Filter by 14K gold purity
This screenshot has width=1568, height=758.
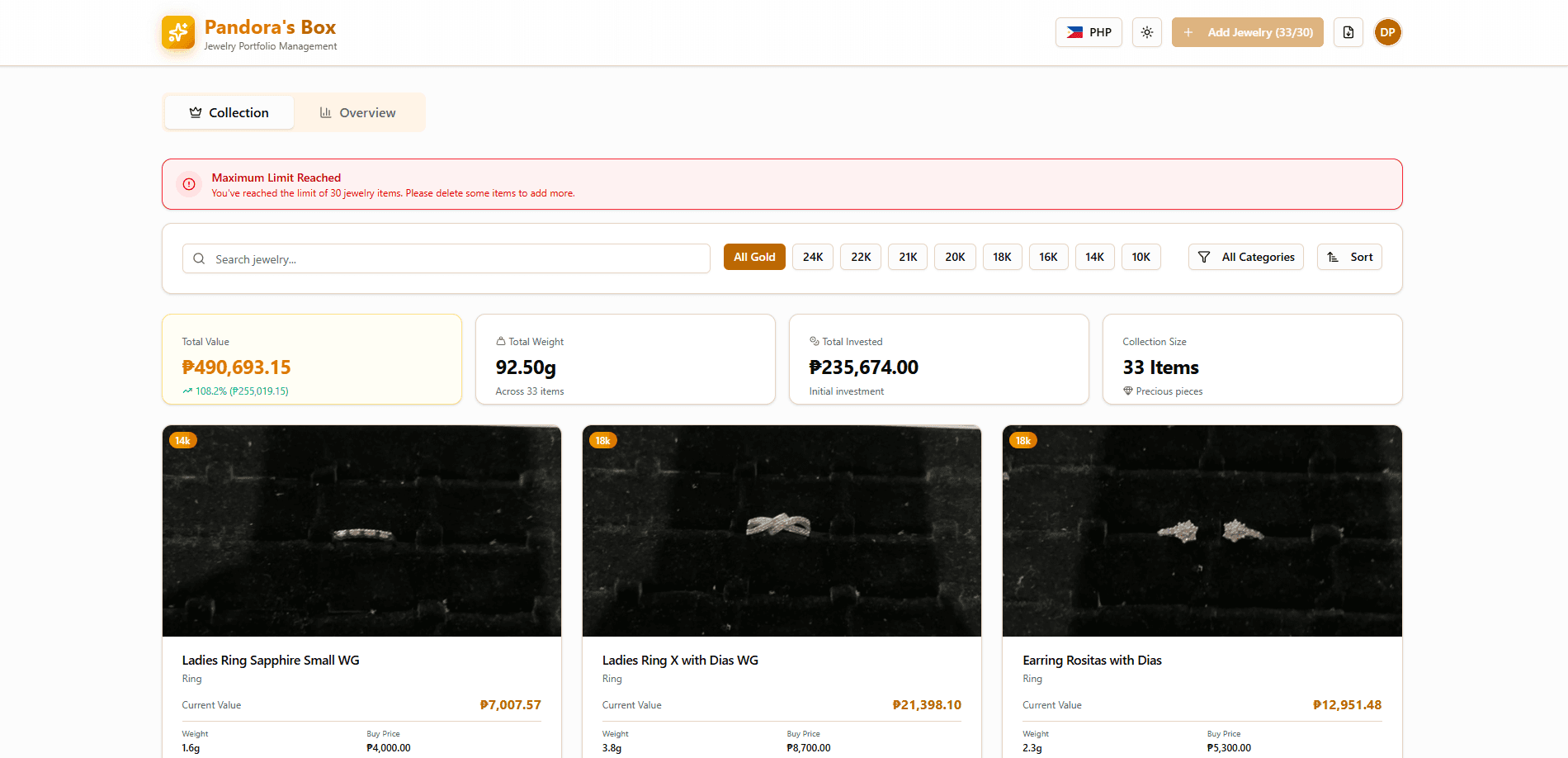[x=1094, y=257]
